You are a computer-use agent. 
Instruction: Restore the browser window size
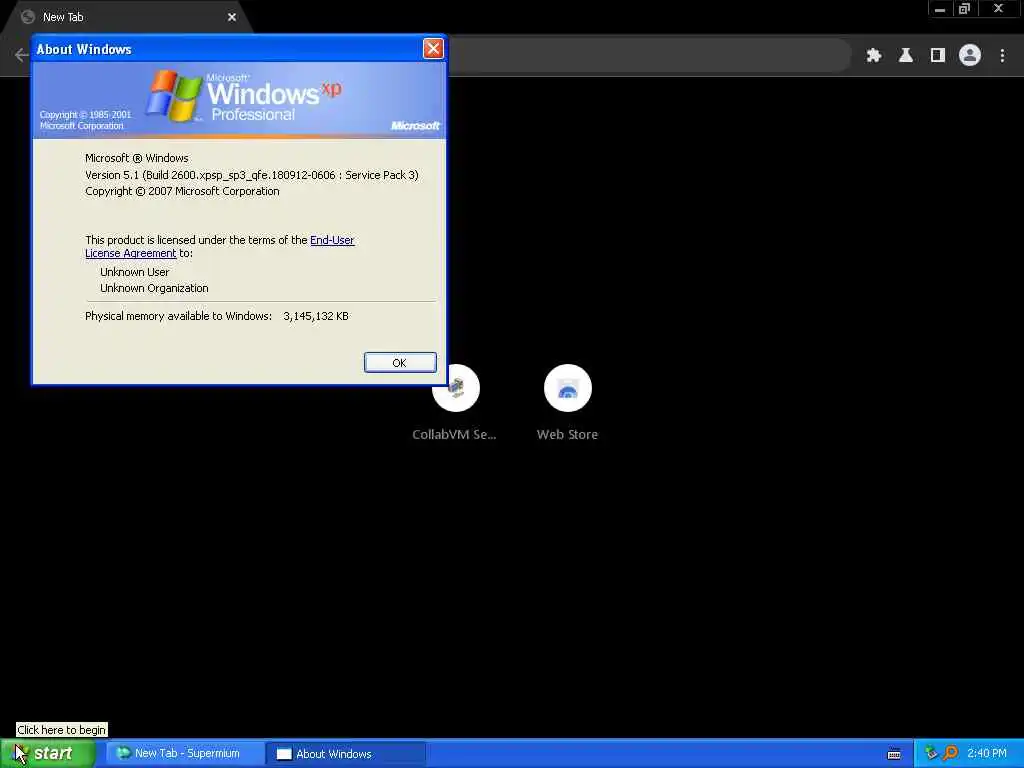click(x=964, y=9)
